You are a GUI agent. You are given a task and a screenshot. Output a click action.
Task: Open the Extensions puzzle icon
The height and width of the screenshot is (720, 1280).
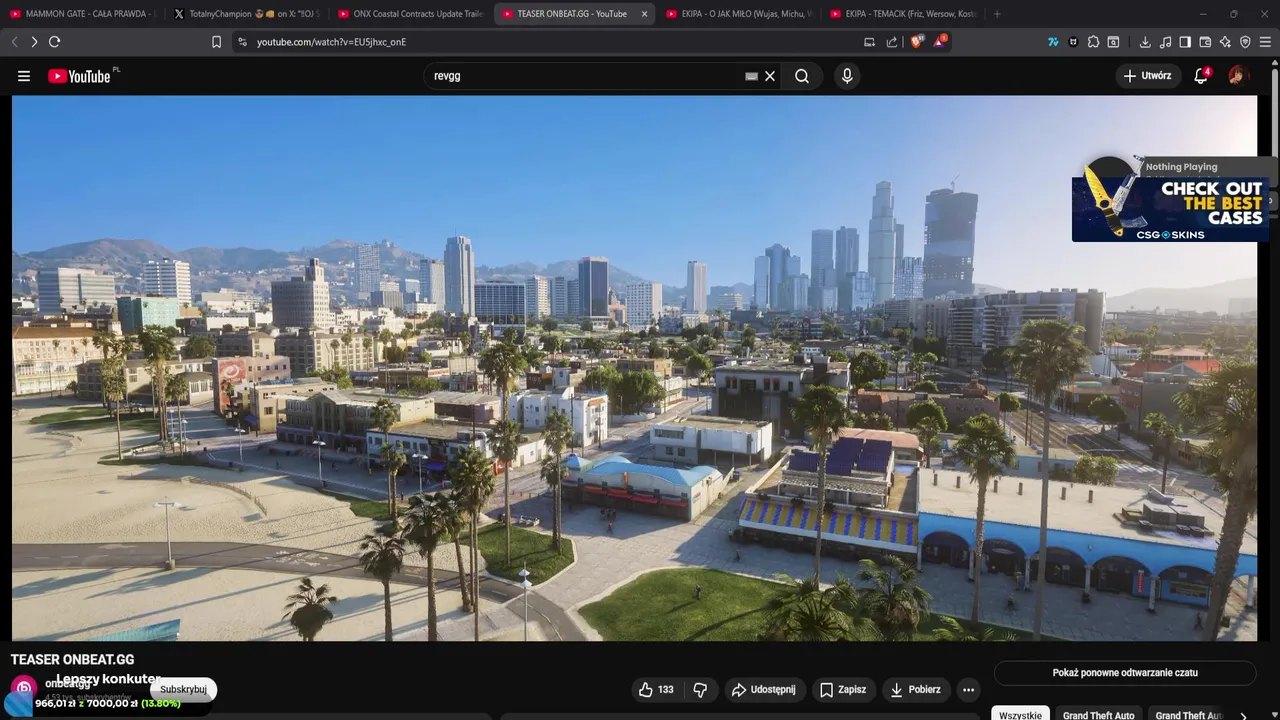(1093, 42)
